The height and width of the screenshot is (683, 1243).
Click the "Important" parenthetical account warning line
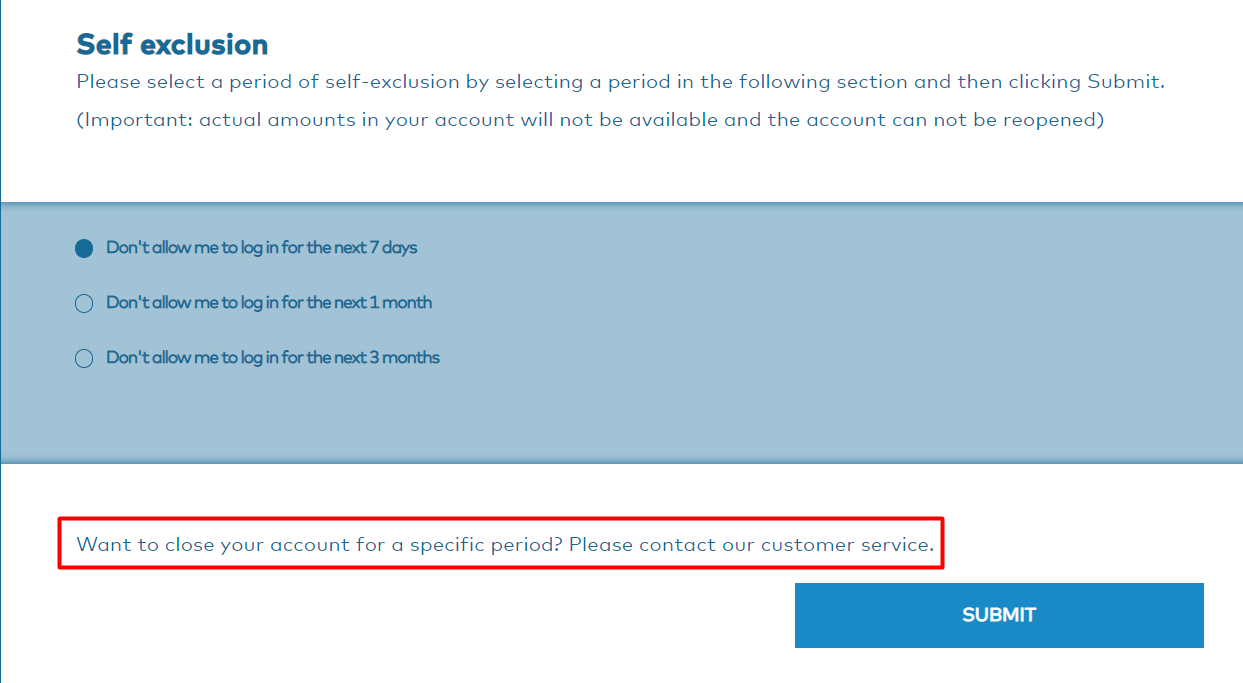click(590, 120)
